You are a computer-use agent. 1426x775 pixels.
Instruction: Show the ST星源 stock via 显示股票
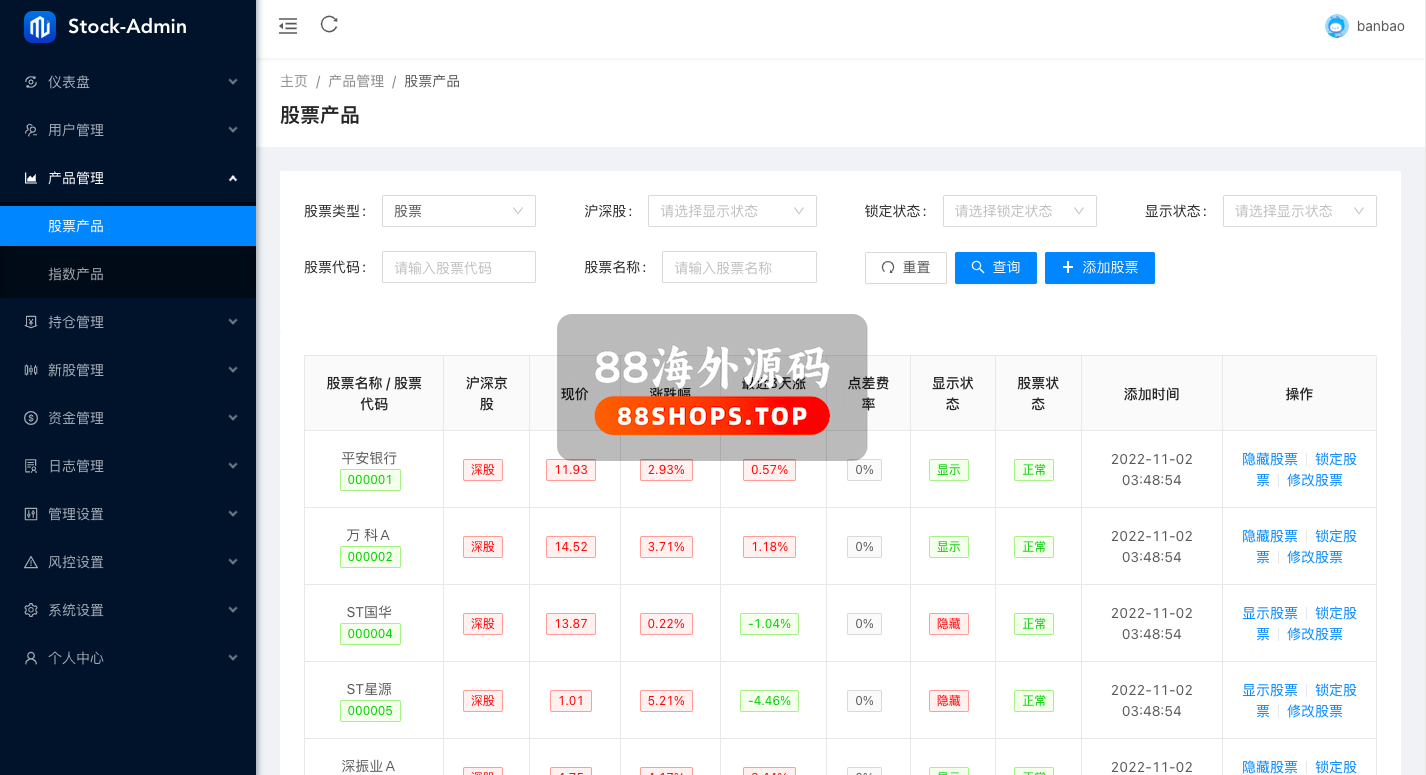tap(1269, 690)
